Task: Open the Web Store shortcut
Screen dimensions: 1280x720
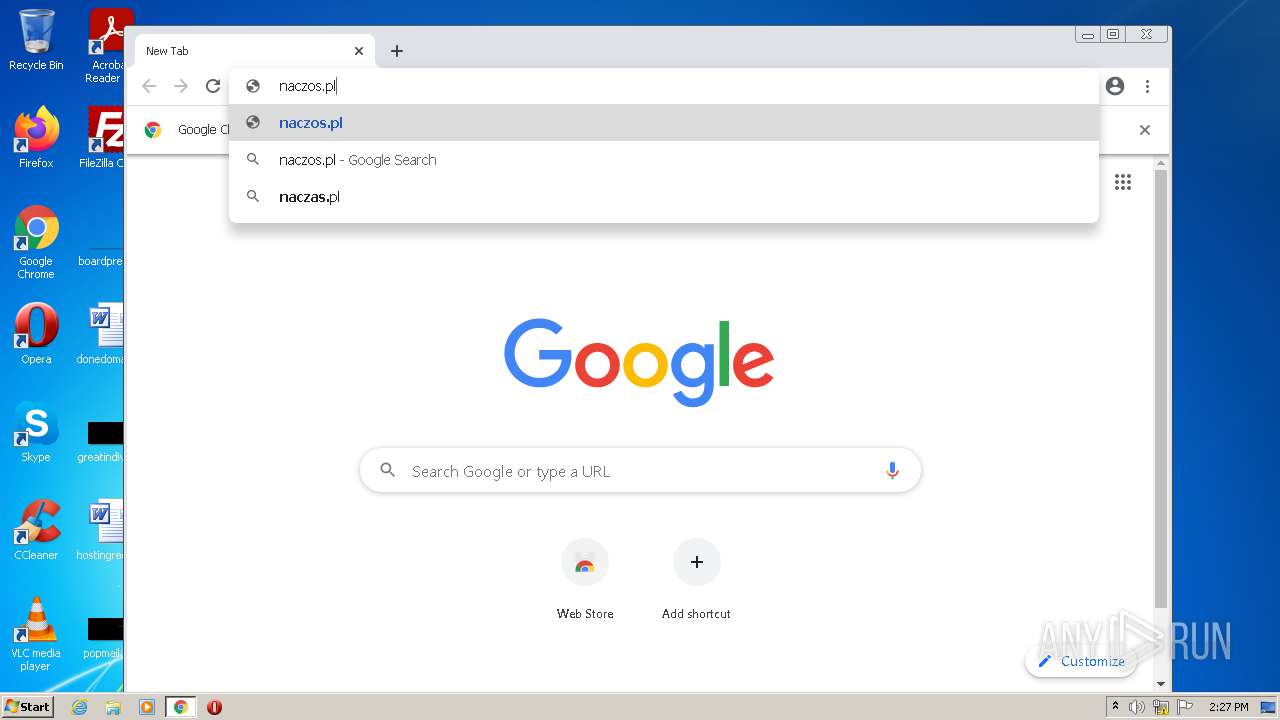Action: [x=585, y=578]
